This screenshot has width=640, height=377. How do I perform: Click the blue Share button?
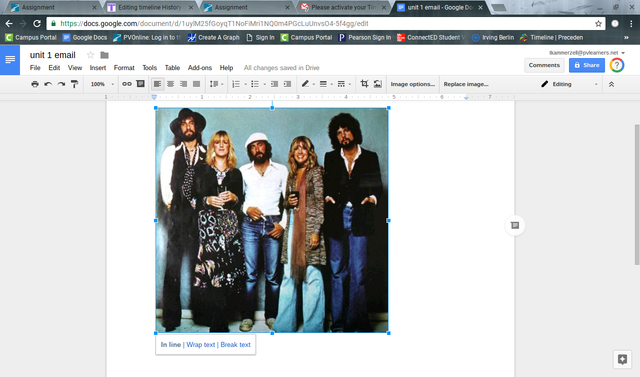(x=587, y=65)
